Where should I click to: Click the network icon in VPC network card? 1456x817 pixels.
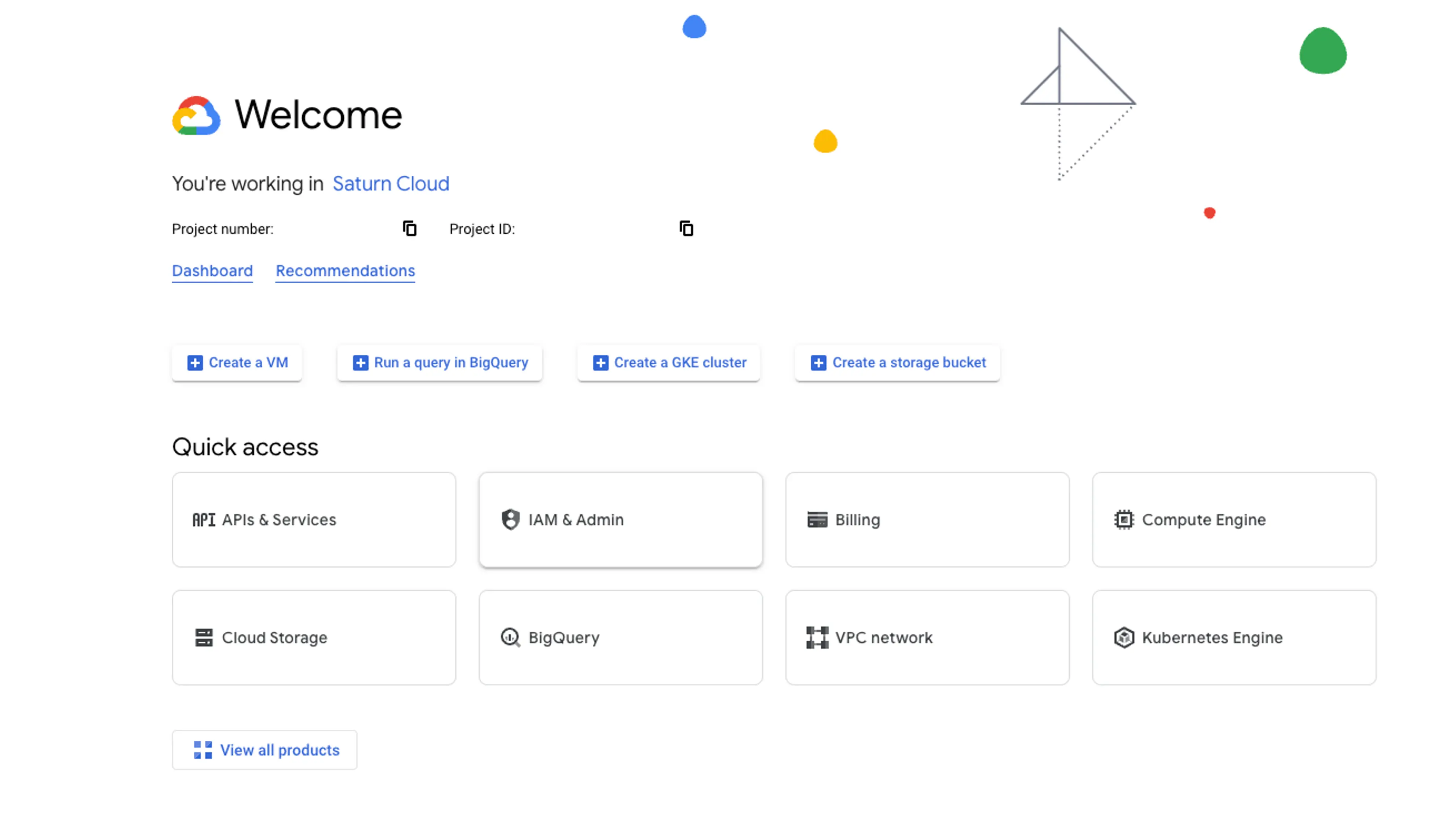pos(817,638)
